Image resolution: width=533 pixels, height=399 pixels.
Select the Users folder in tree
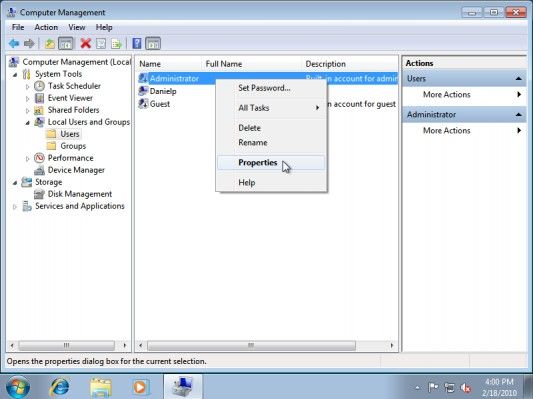click(70, 134)
